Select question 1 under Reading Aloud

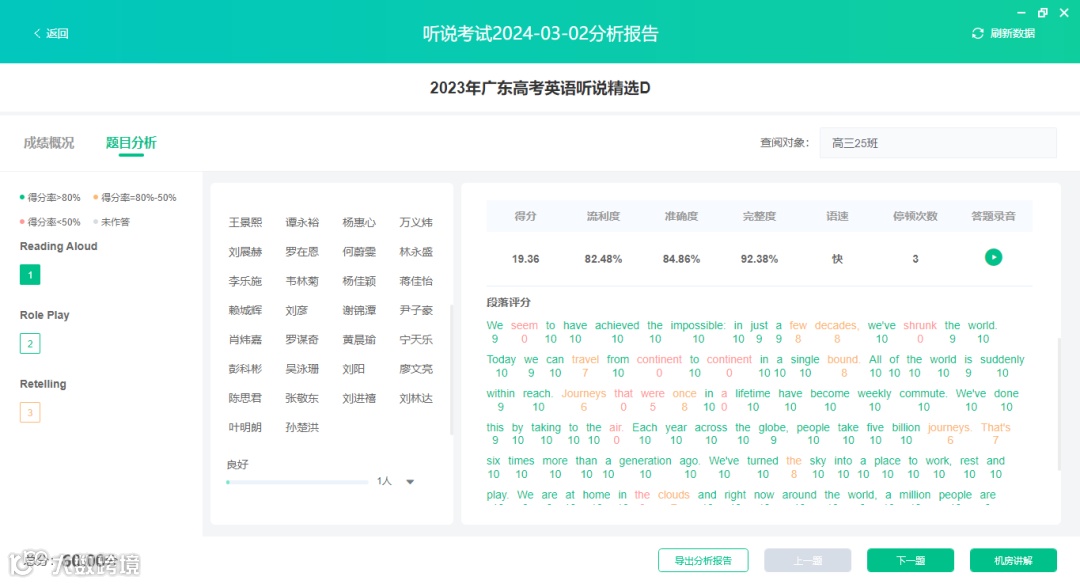point(30,275)
